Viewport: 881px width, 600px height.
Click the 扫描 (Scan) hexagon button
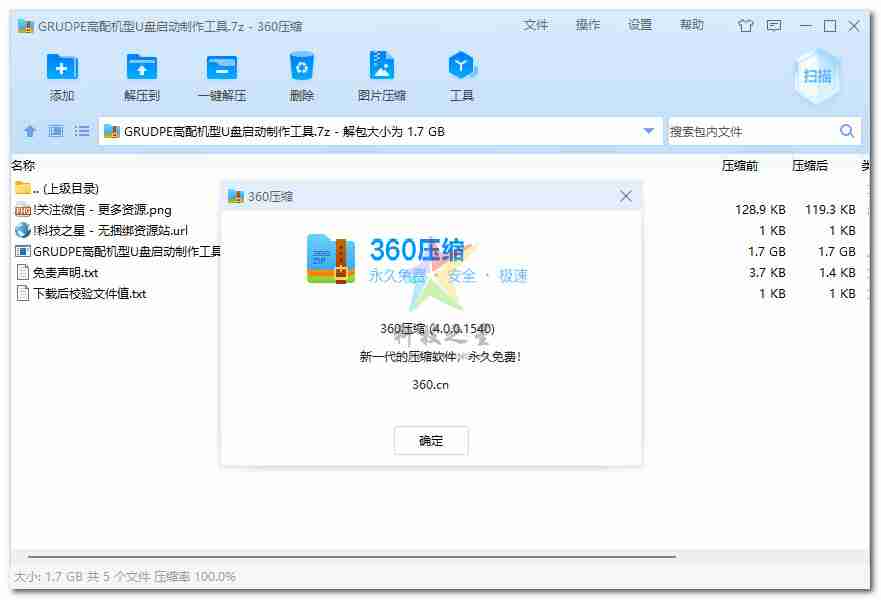click(817, 76)
